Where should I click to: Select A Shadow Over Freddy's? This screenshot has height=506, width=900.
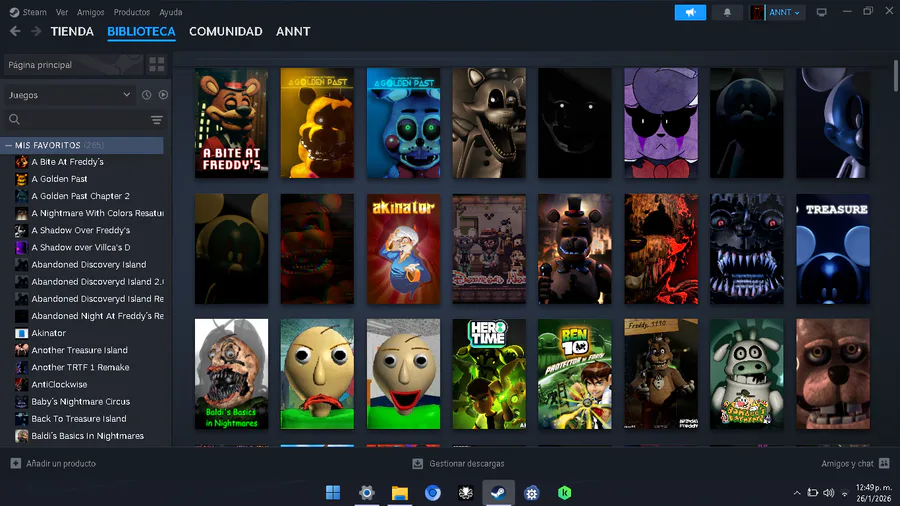(x=80, y=230)
